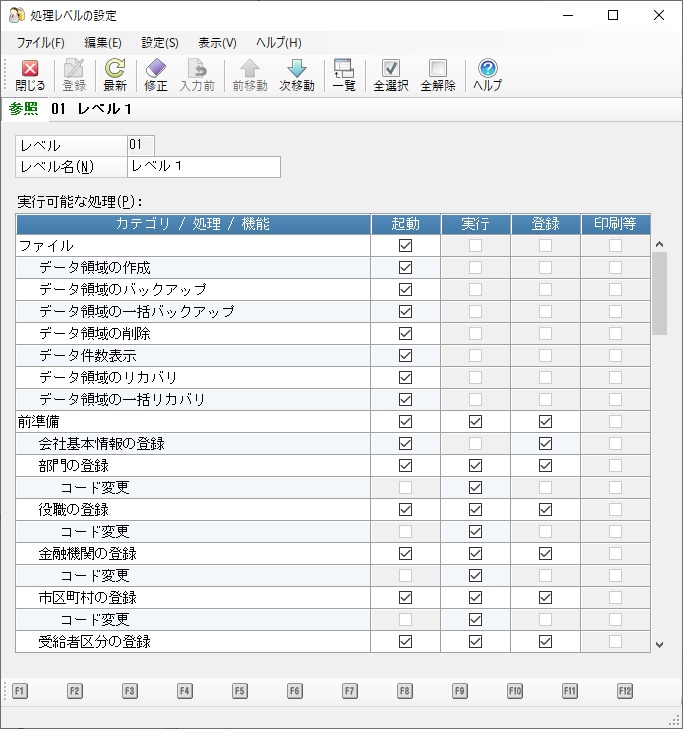The width and height of the screenshot is (683, 729).
Task: Click the 最新 (Refresh) toolbar icon
Action: click(x=115, y=69)
